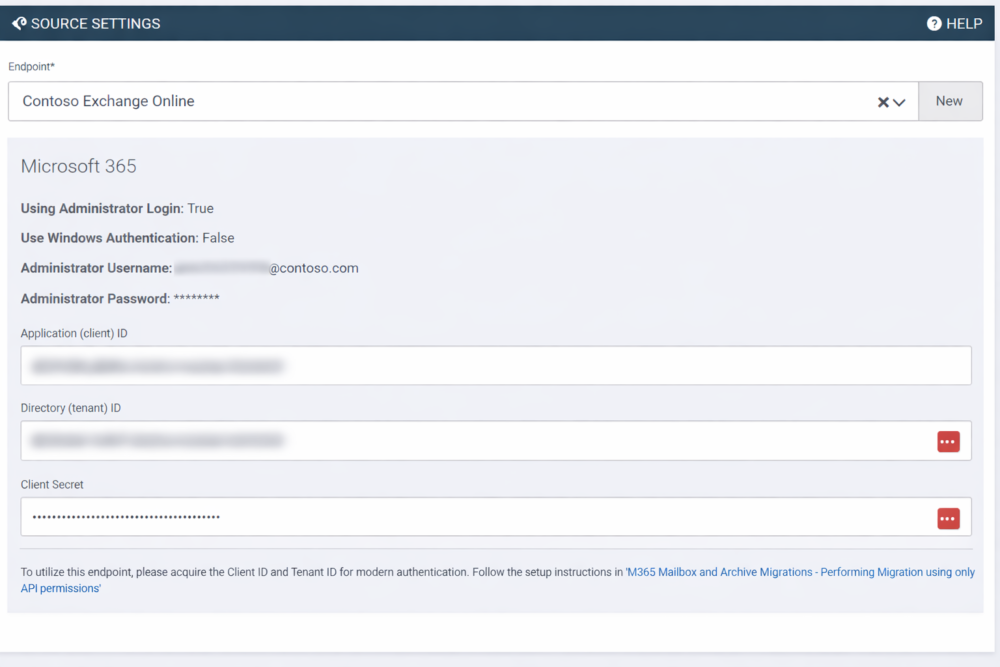Screen dimensions: 1000x667
Task: Click the Application (client) ID label
Action: coord(74,333)
